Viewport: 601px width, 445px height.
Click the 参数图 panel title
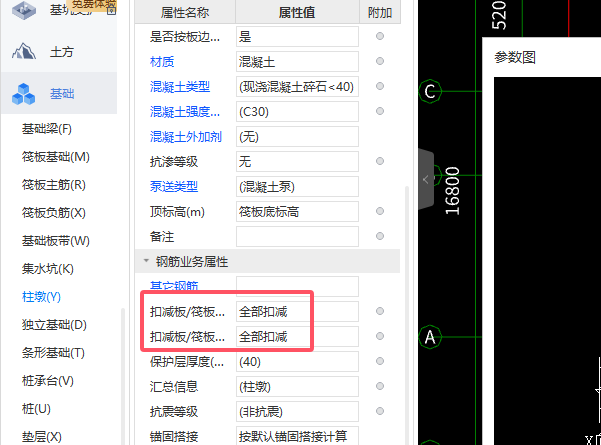pos(515,57)
